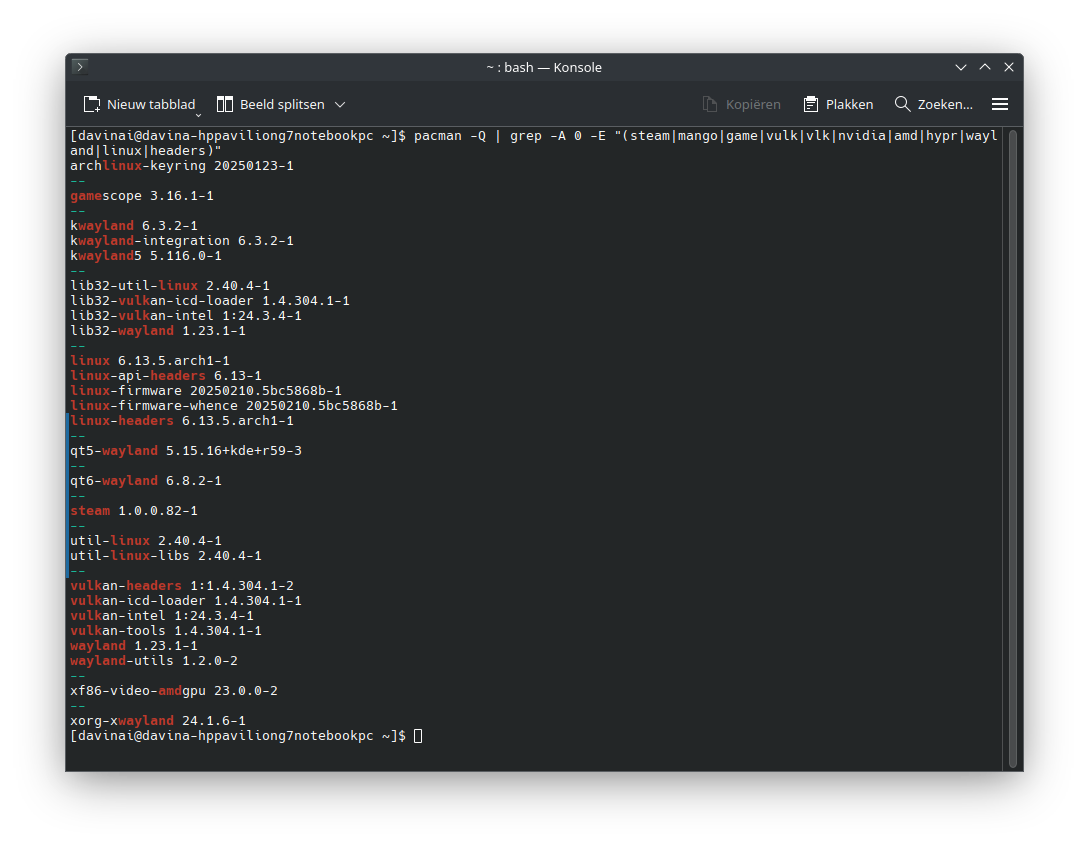Split the view with Beeld splitsen

point(271,104)
